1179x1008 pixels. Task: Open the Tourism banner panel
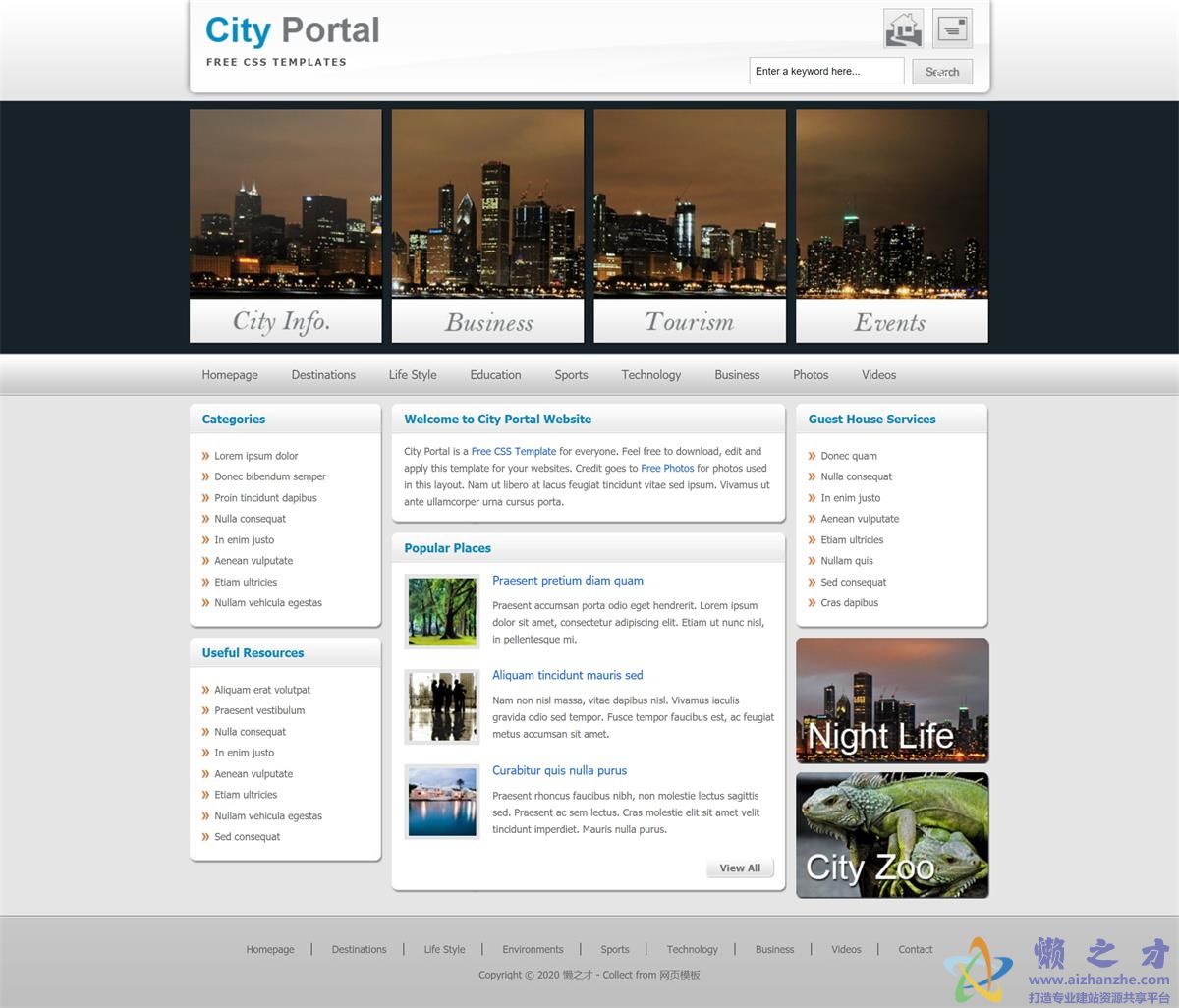[x=690, y=225]
